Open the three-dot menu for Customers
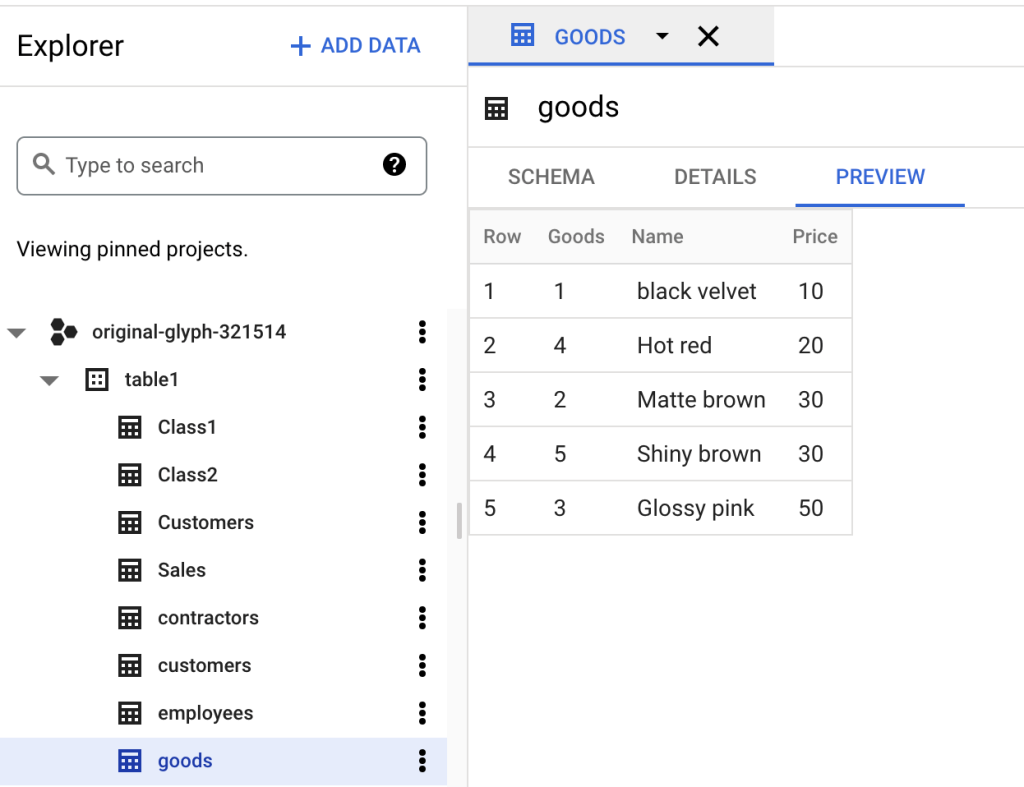The height and width of the screenshot is (787, 1024). coord(422,522)
